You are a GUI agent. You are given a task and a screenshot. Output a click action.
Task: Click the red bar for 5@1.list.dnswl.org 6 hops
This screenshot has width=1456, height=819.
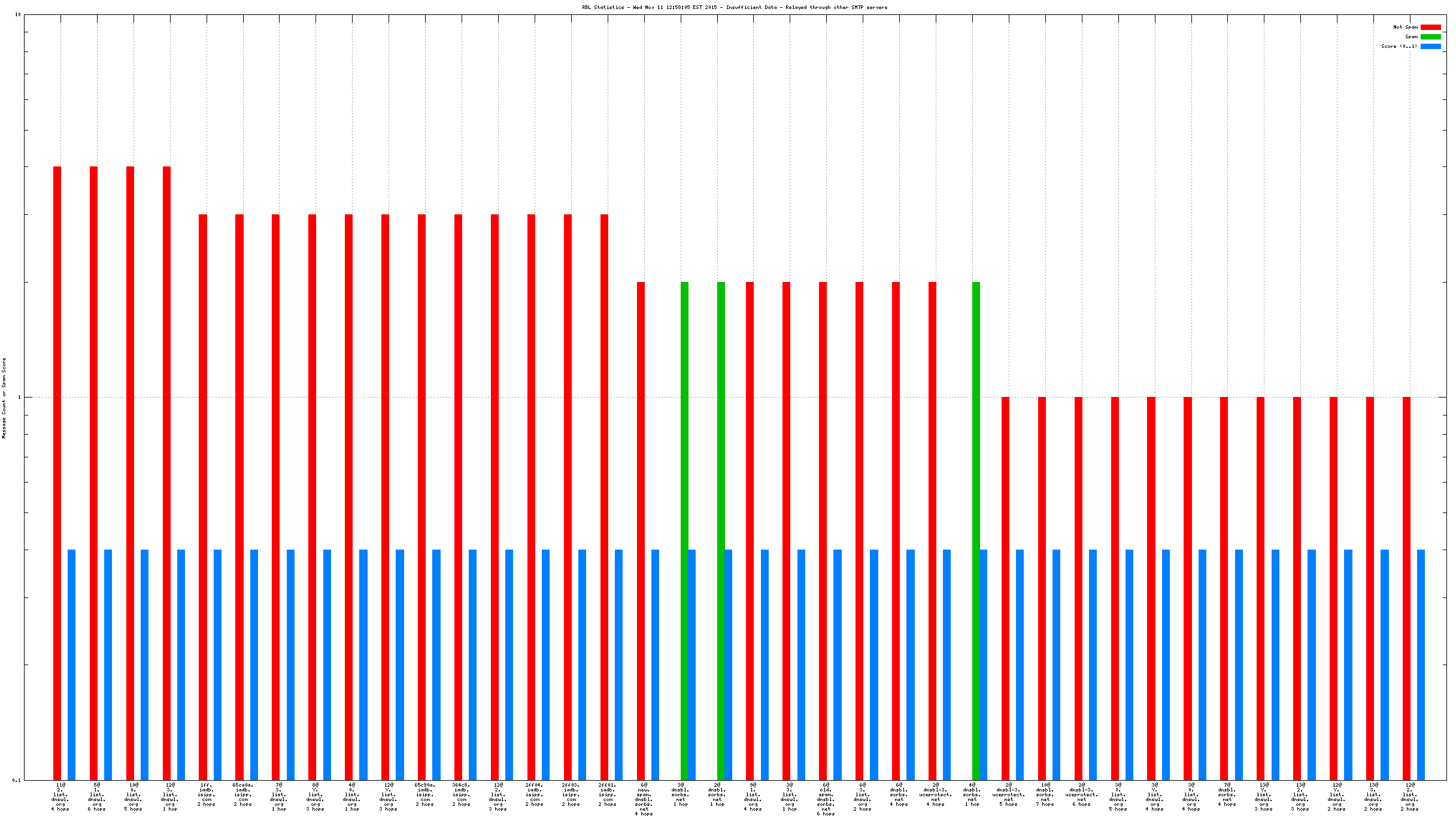point(94,473)
